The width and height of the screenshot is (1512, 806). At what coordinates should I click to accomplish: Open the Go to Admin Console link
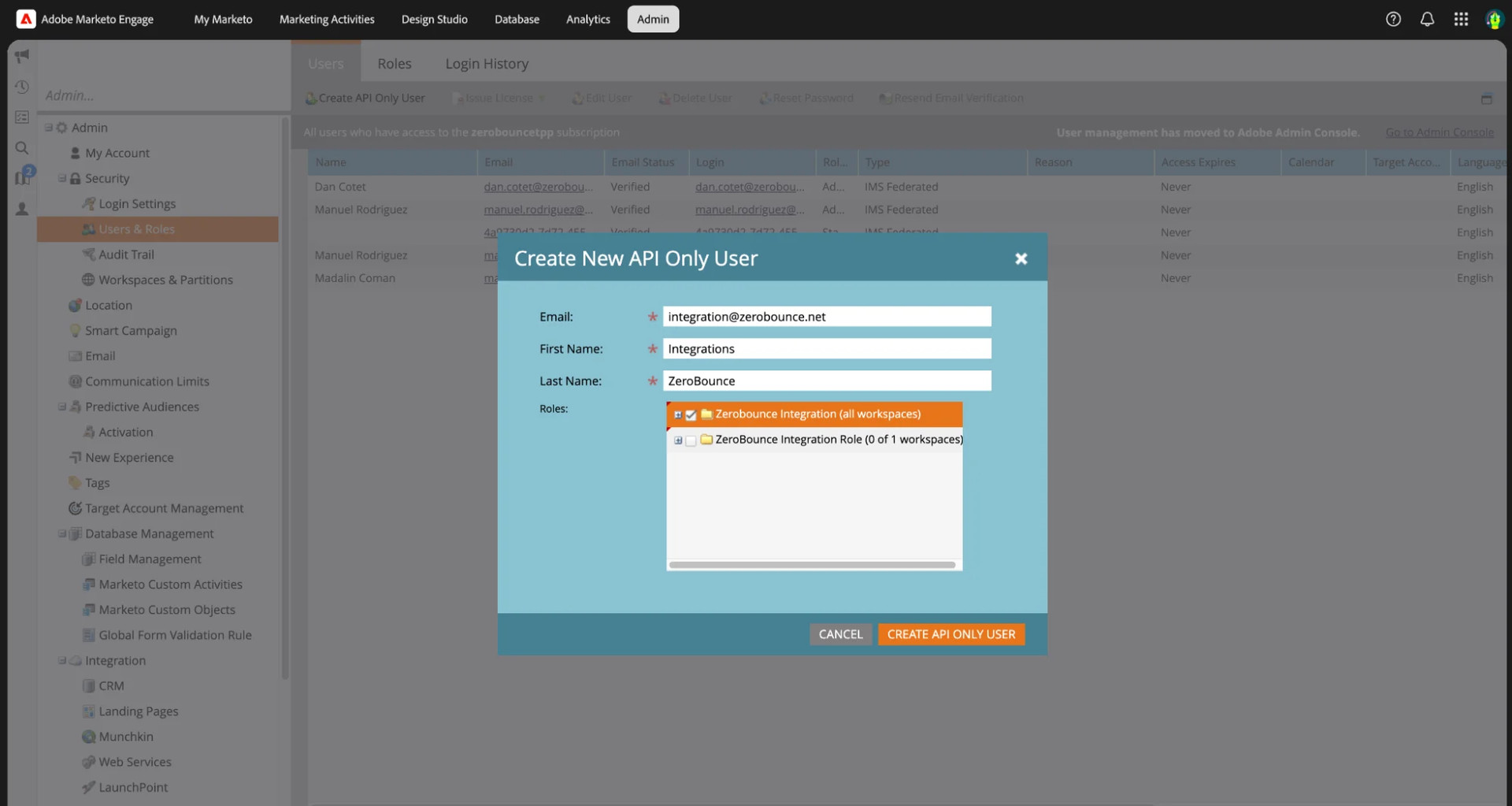coord(1440,132)
